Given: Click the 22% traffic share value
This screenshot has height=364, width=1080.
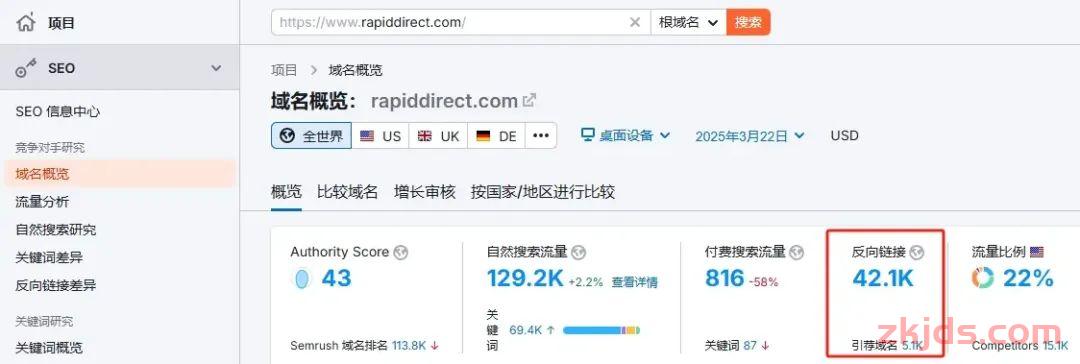Looking at the screenshot, I should (1028, 279).
